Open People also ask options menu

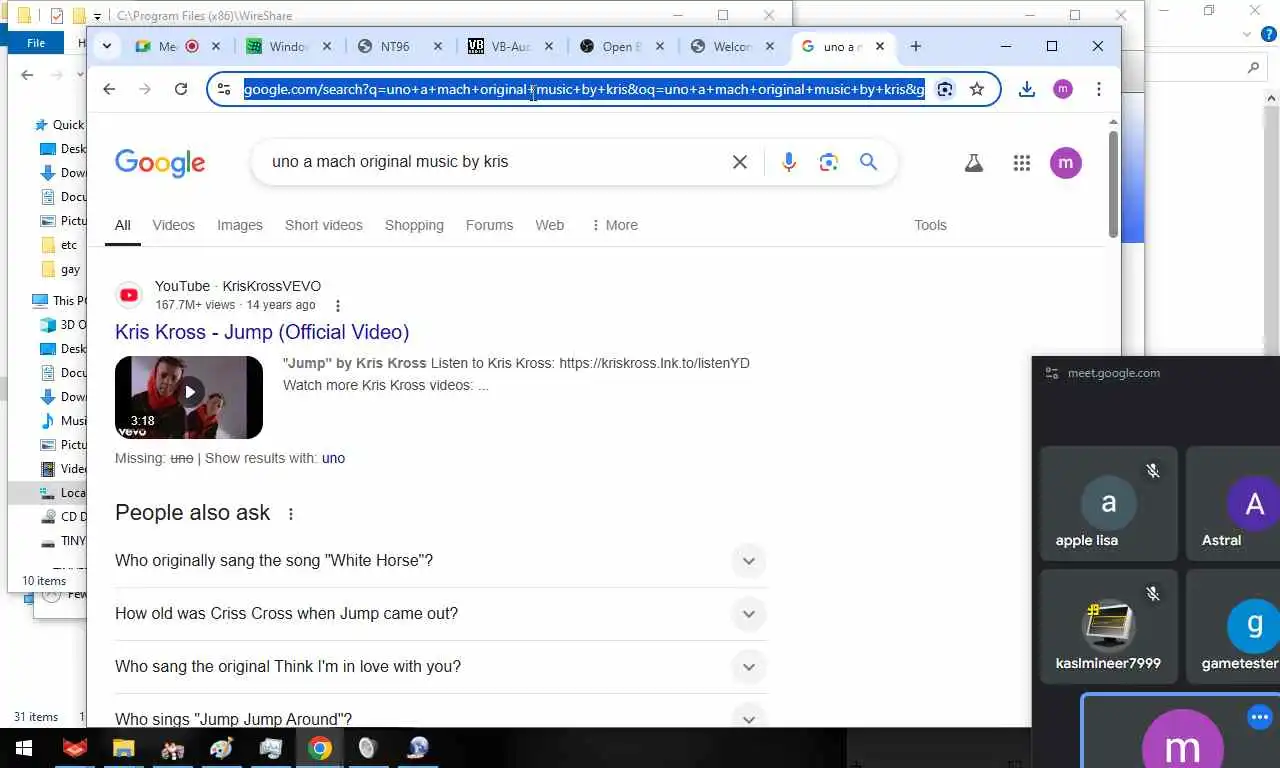[291, 514]
